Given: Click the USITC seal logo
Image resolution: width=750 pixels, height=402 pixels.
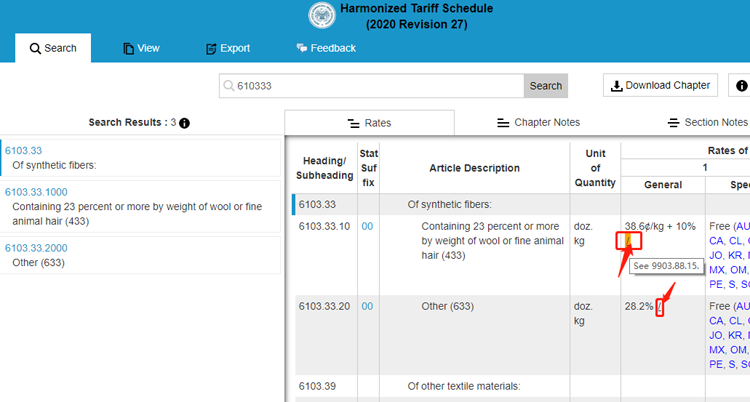Looking at the screenshot, I should pyautogui.click(x=323, y=16).
